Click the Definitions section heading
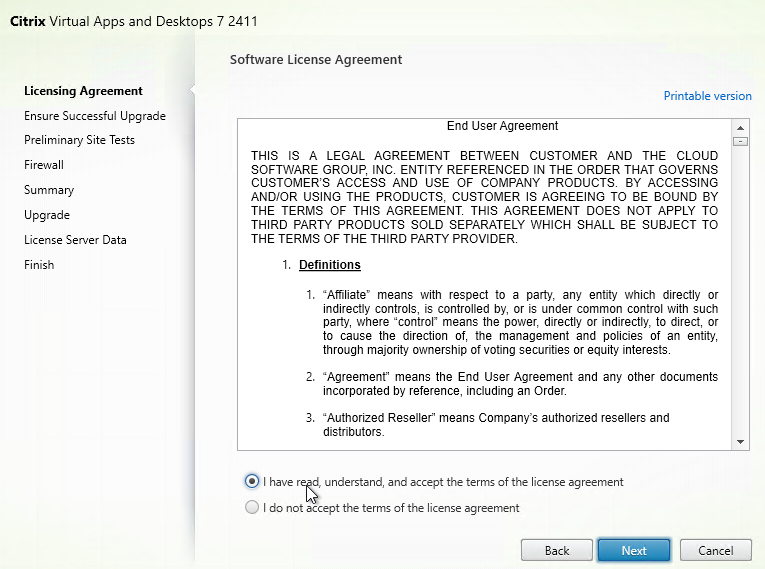Screen dimensions: 765x569 330,264
